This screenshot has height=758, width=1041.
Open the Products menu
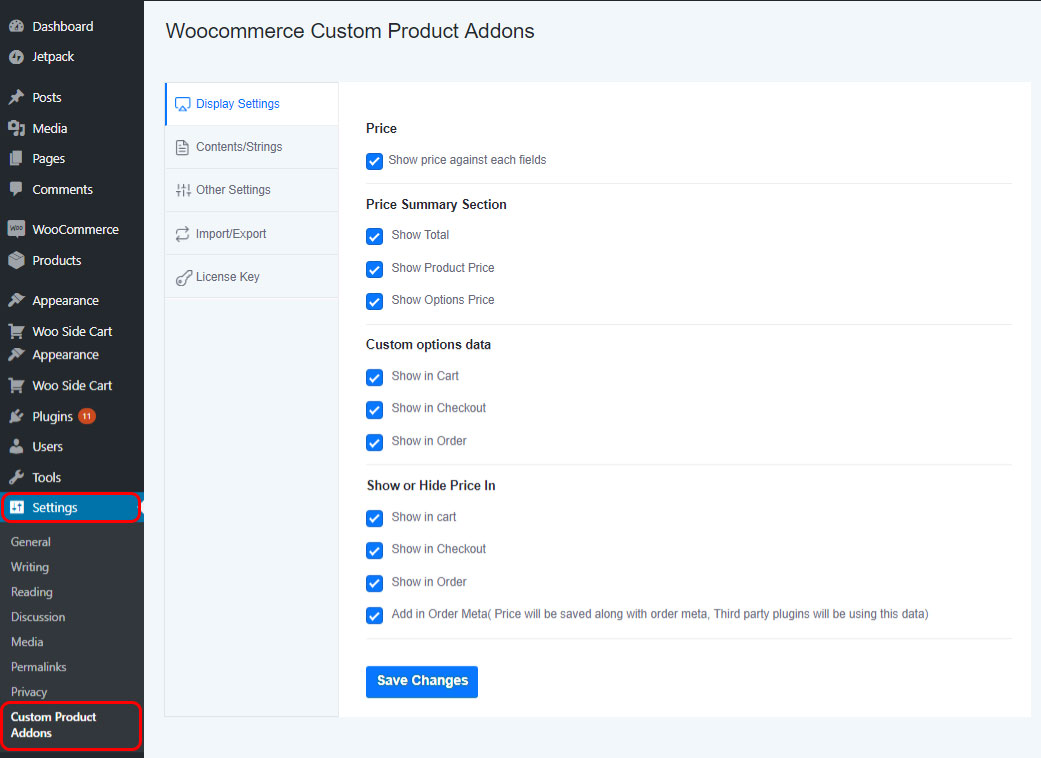72,260
